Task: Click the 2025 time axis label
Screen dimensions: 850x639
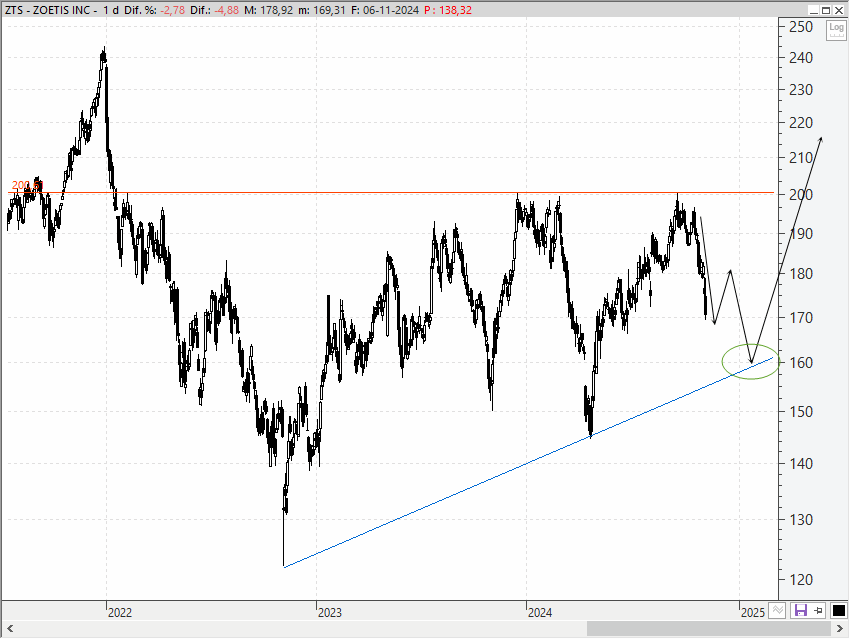Action: pyautogui.click(x=752, y=612)
